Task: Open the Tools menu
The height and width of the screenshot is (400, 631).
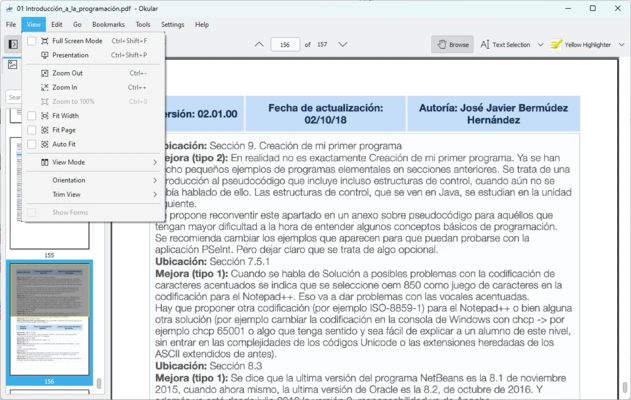Action: [x=143, y=25]
